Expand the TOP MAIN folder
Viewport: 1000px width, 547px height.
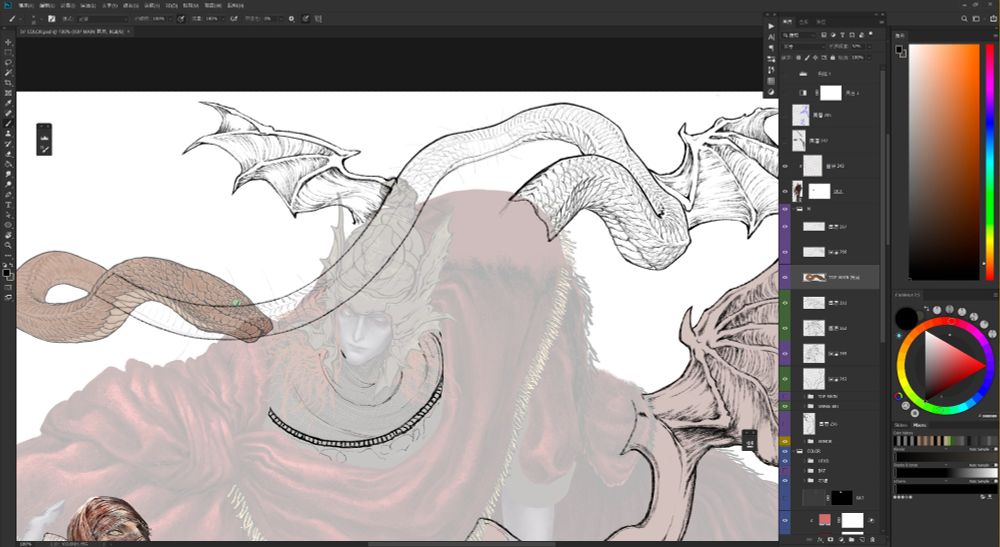(x=802, y=396)
